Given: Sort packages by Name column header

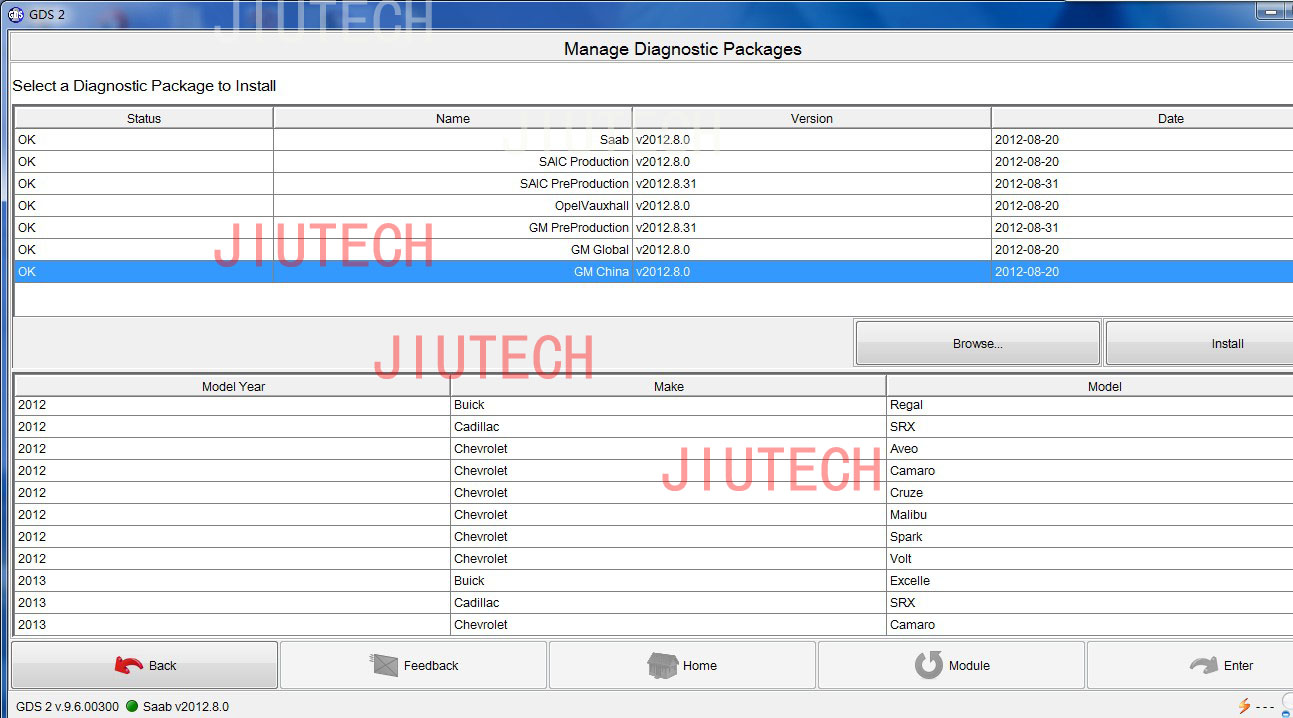Looking at the screenshot, I should [x=452, y=118].
